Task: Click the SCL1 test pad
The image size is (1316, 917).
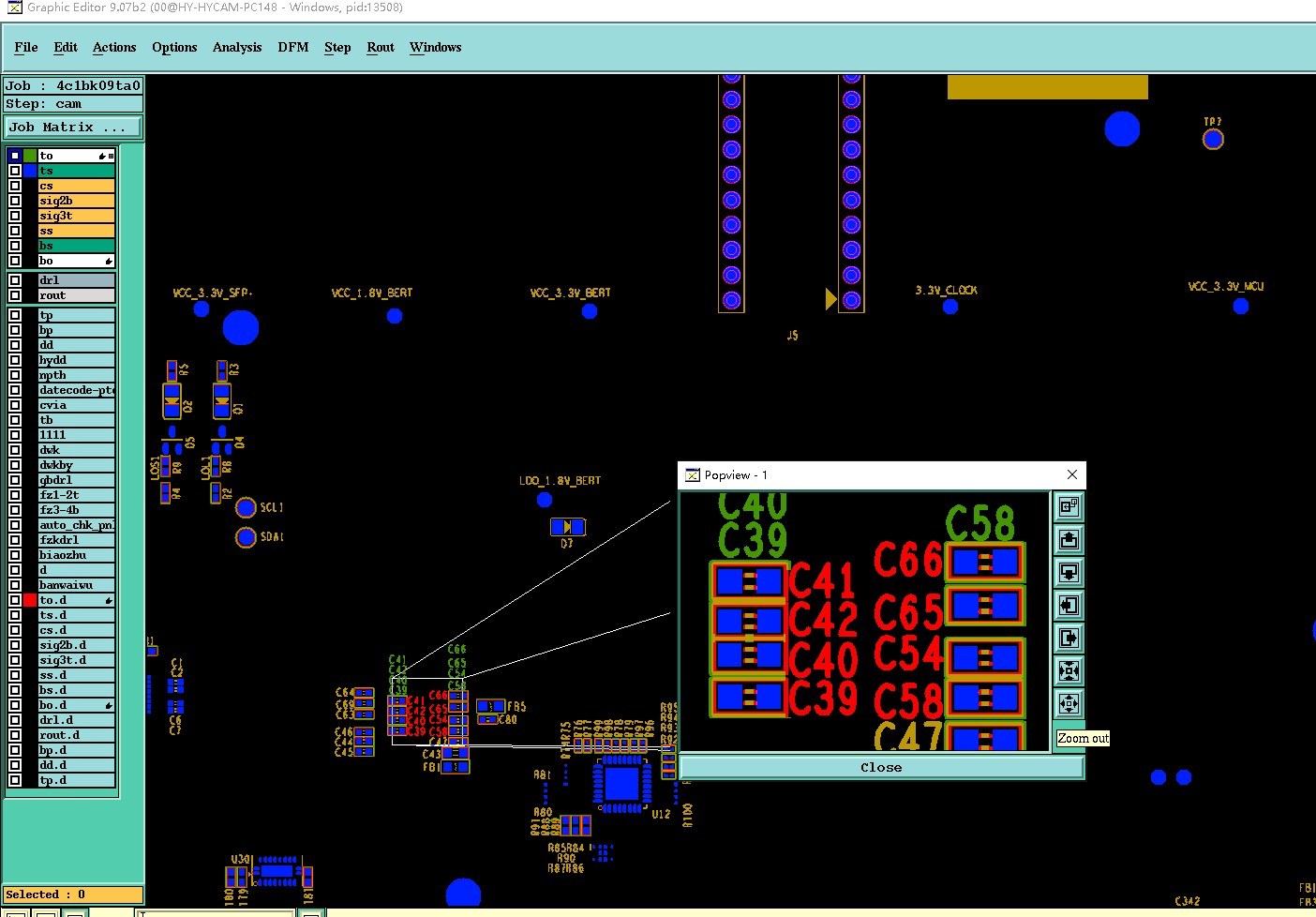Action: pyautogui.click(x=246, y=507)
